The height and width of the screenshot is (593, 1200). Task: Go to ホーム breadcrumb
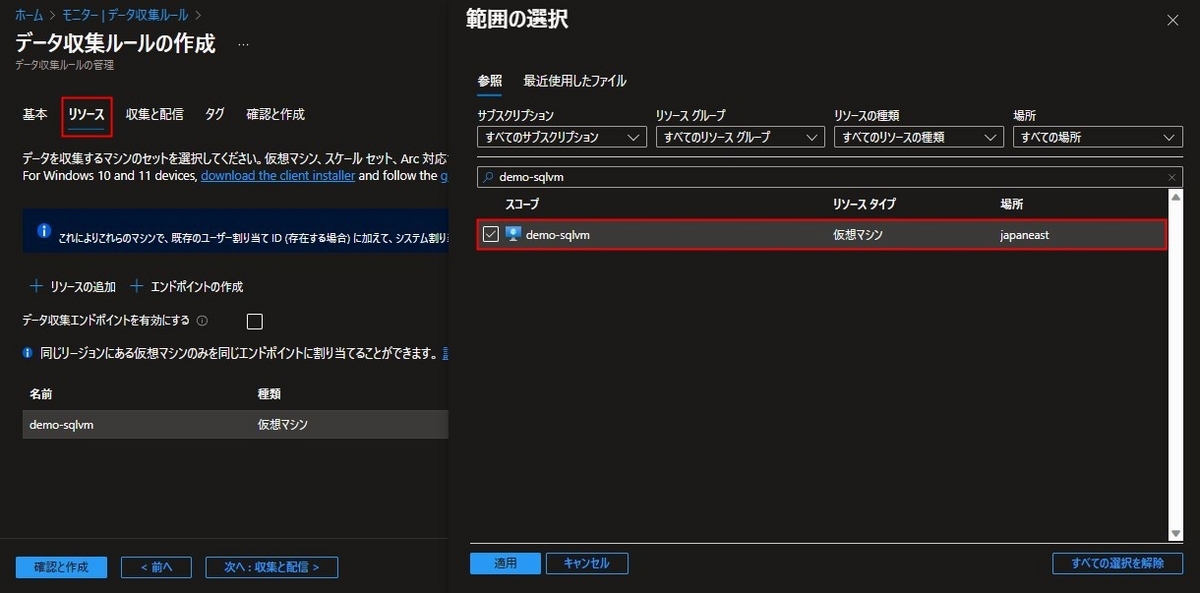tap(29, 15)
